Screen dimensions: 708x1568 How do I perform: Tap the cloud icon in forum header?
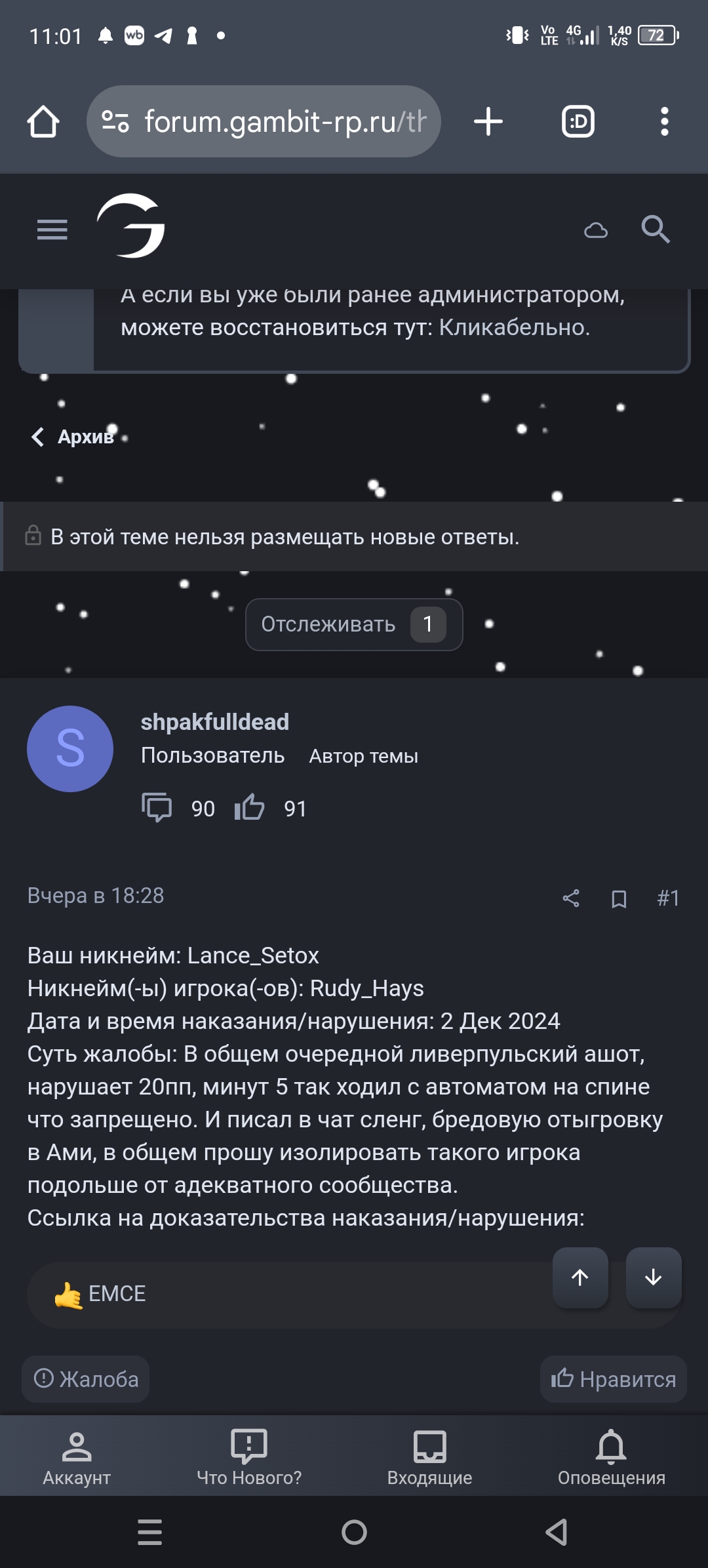click(596, 231)
